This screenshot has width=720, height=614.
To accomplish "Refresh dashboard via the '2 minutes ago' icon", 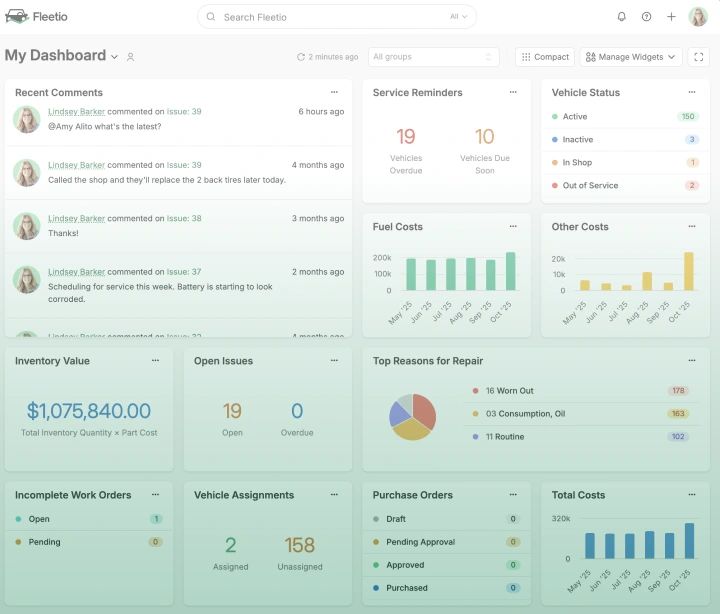I will coord(301,57).
